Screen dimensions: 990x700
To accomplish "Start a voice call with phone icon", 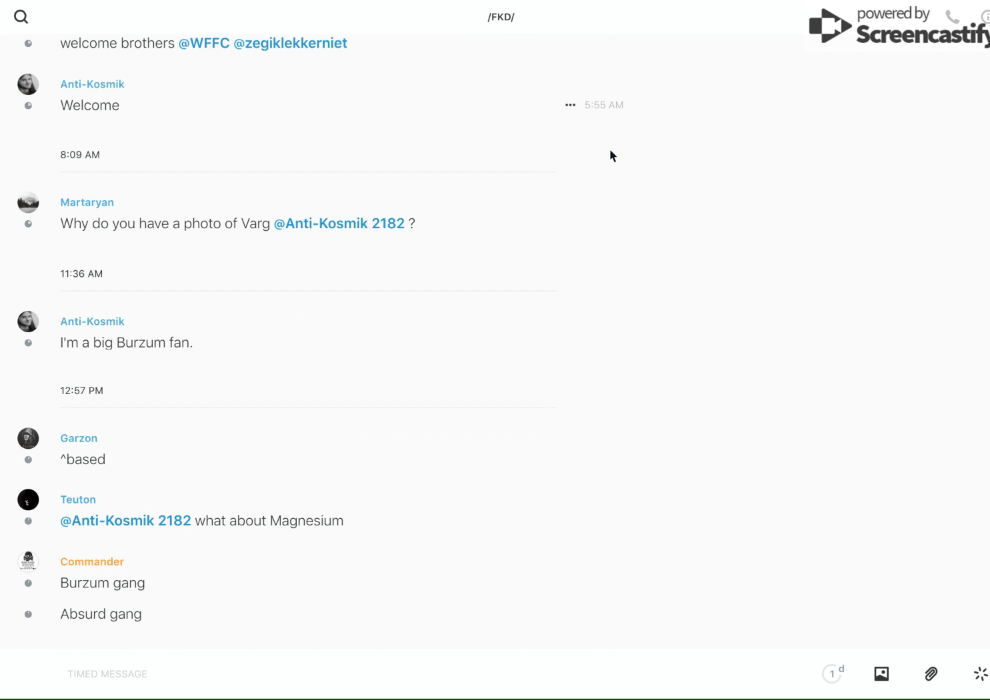I will click(x=952, y=17).
